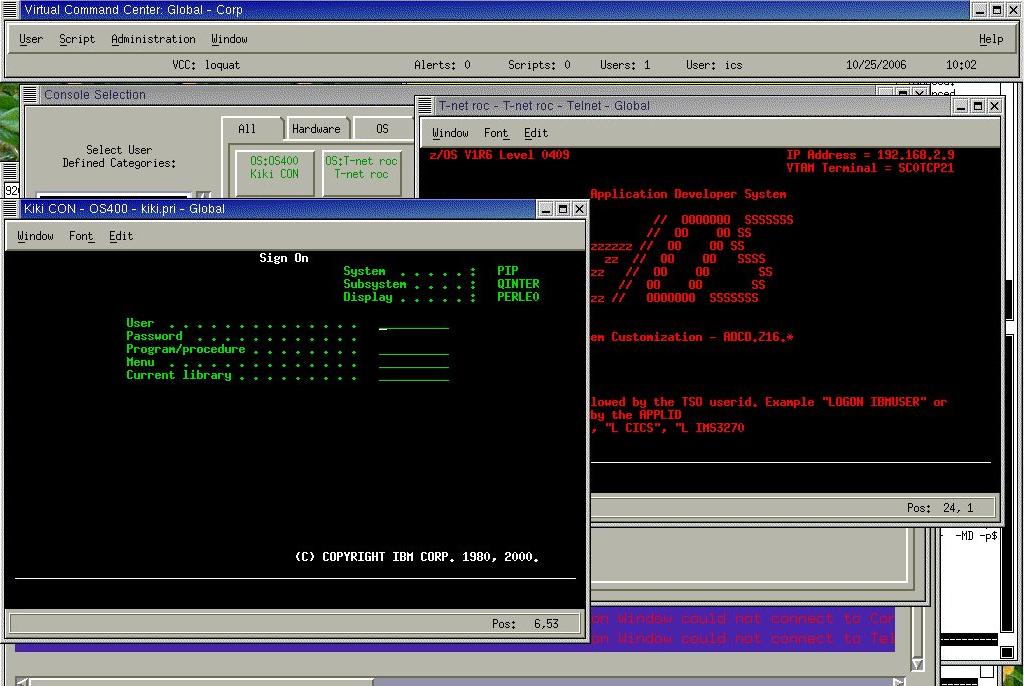The height and width of the screenshot is (686, 1024).
Task: Close the Kiki CON window
Action: 579,209
